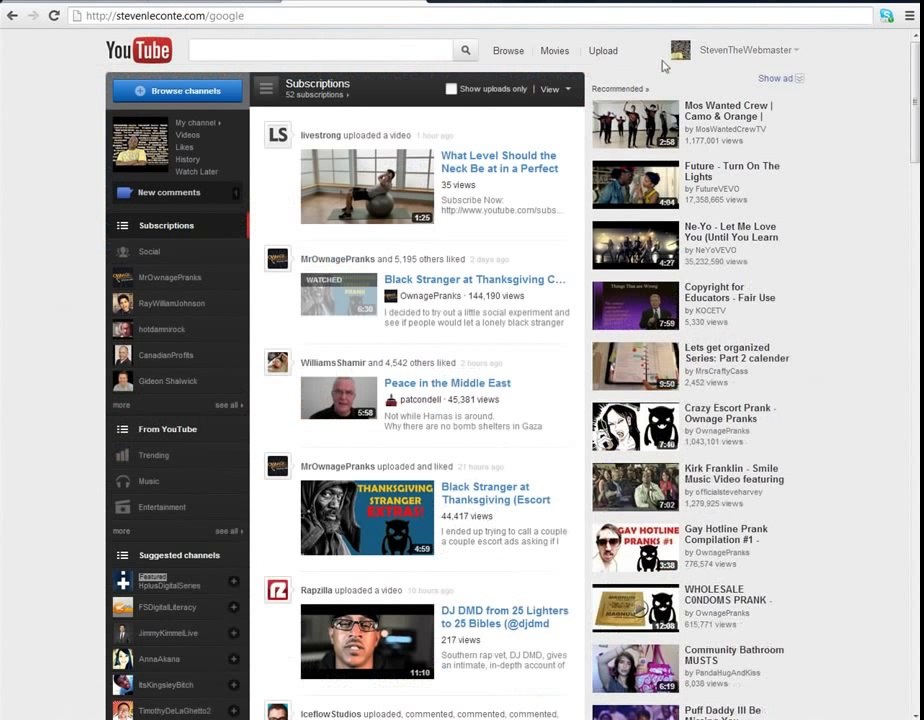Toggle the guide list icon beside Subscriptions header

[x=266, y=88]
